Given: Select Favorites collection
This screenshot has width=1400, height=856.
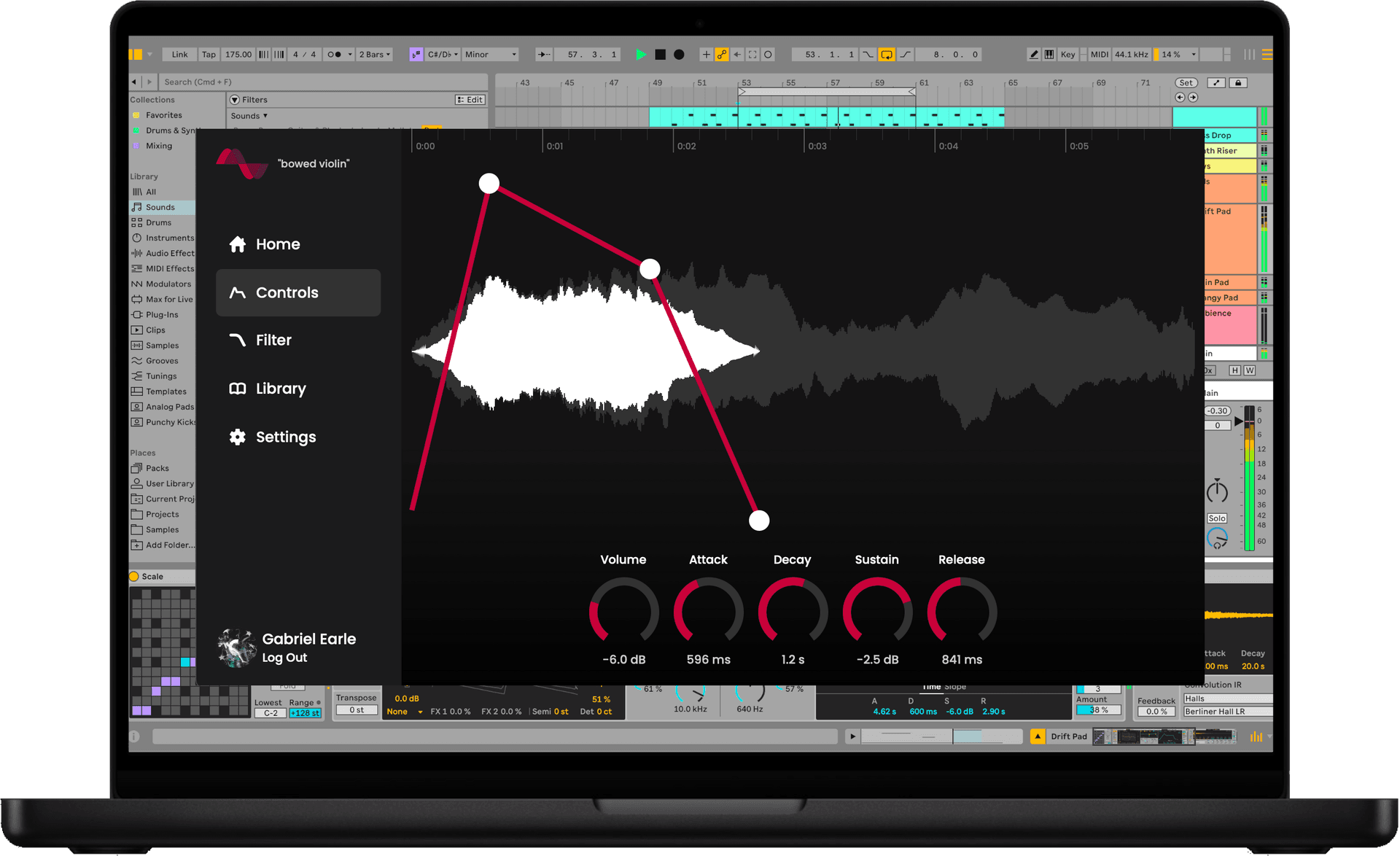Looking at the screenshot, I should tap(163, 115).
